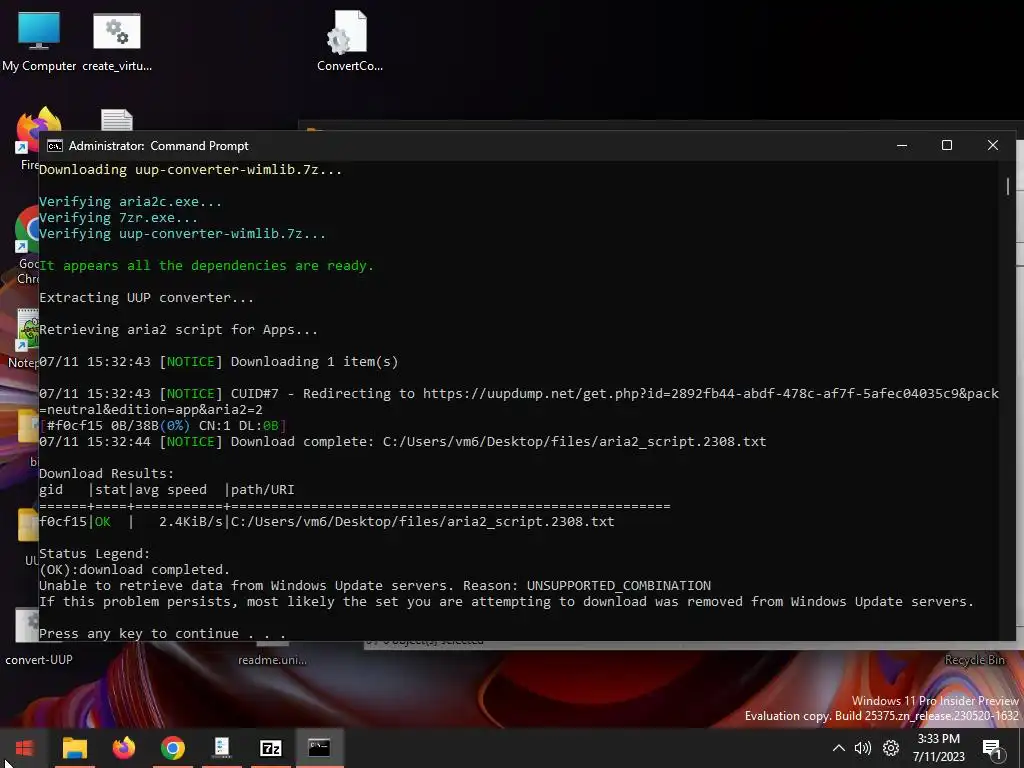
Task: Click the uupdump.net redirect URL text
Action: [x=711, y=393]
